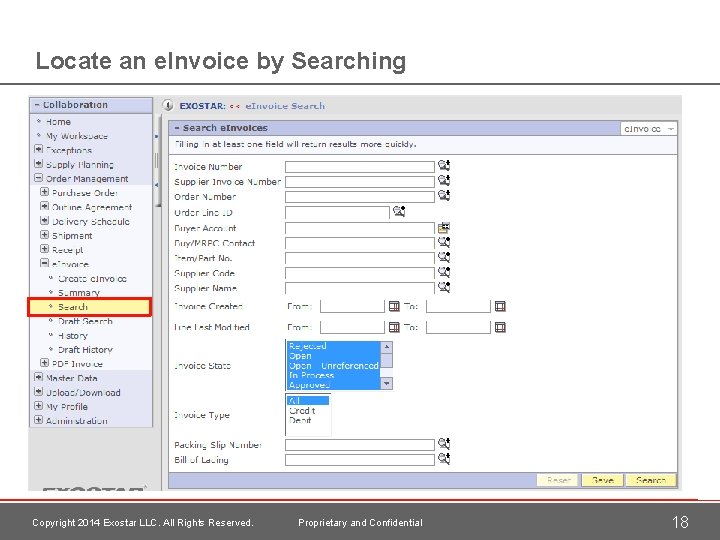This screenshot has height=540, width=720.
Task: Expand the Master Data node
Action: (39, 377)
